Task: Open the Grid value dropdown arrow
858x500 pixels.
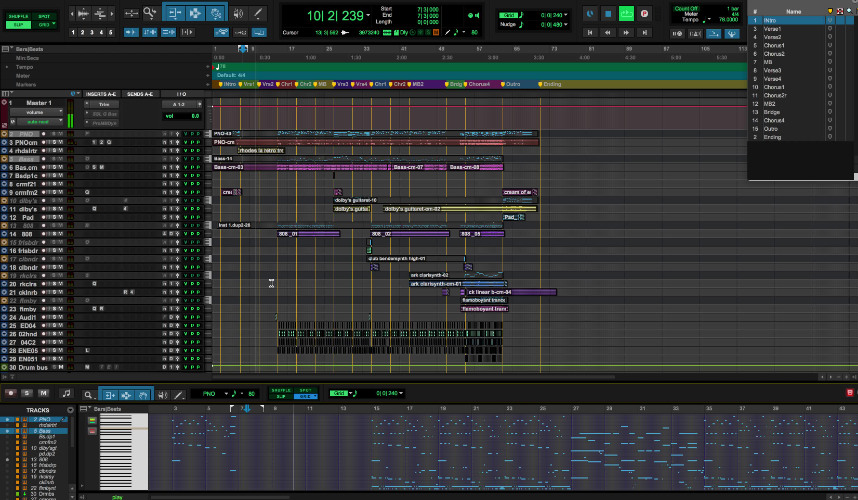Action: pos(566,15)
